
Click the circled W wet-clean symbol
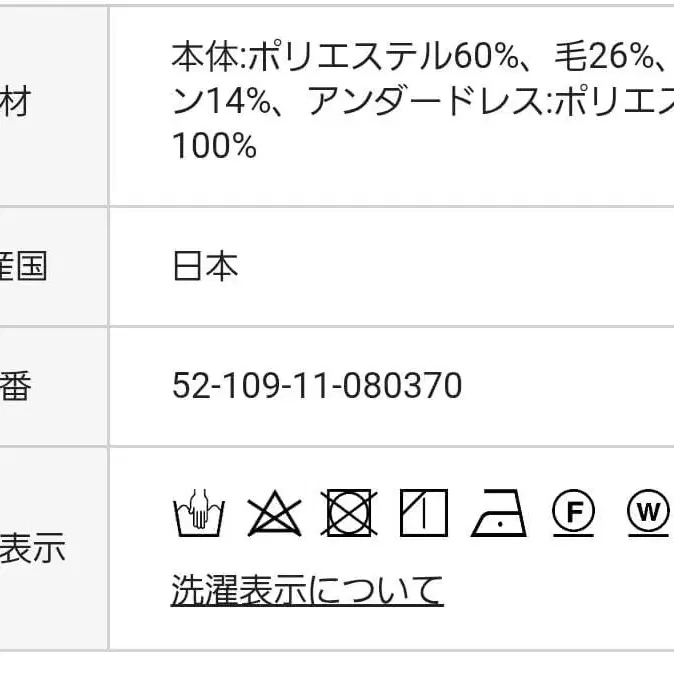point(648,513)
